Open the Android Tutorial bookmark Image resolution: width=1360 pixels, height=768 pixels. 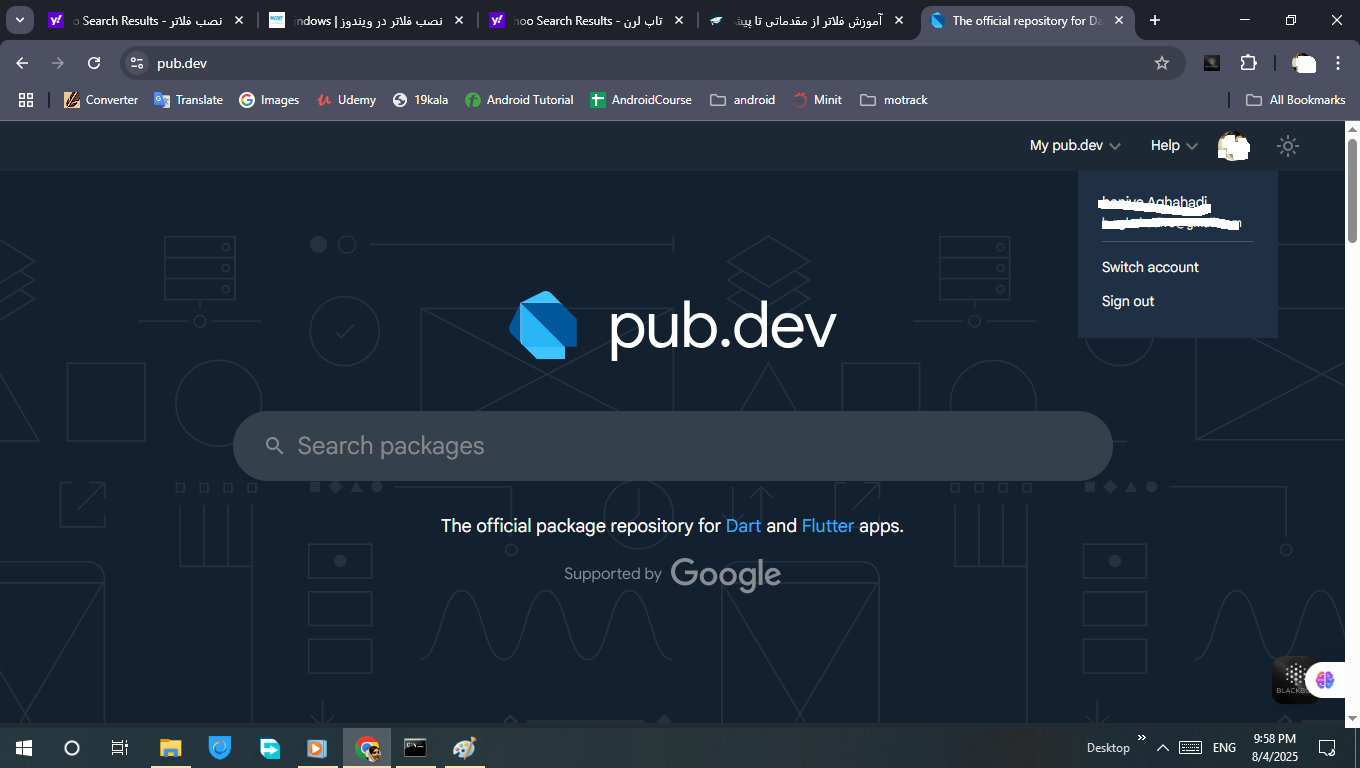click(519, 100)
